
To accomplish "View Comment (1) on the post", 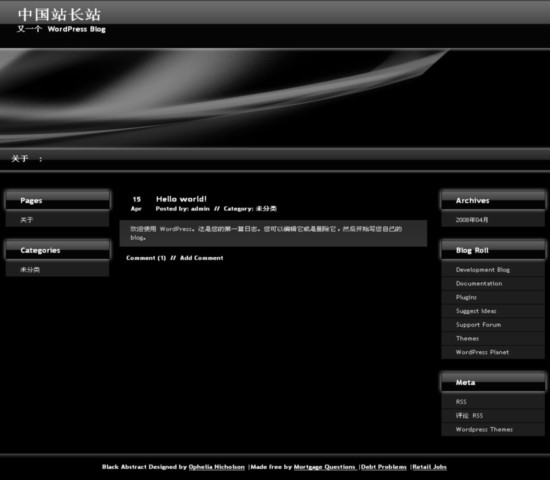I will (x=146, y=258).
